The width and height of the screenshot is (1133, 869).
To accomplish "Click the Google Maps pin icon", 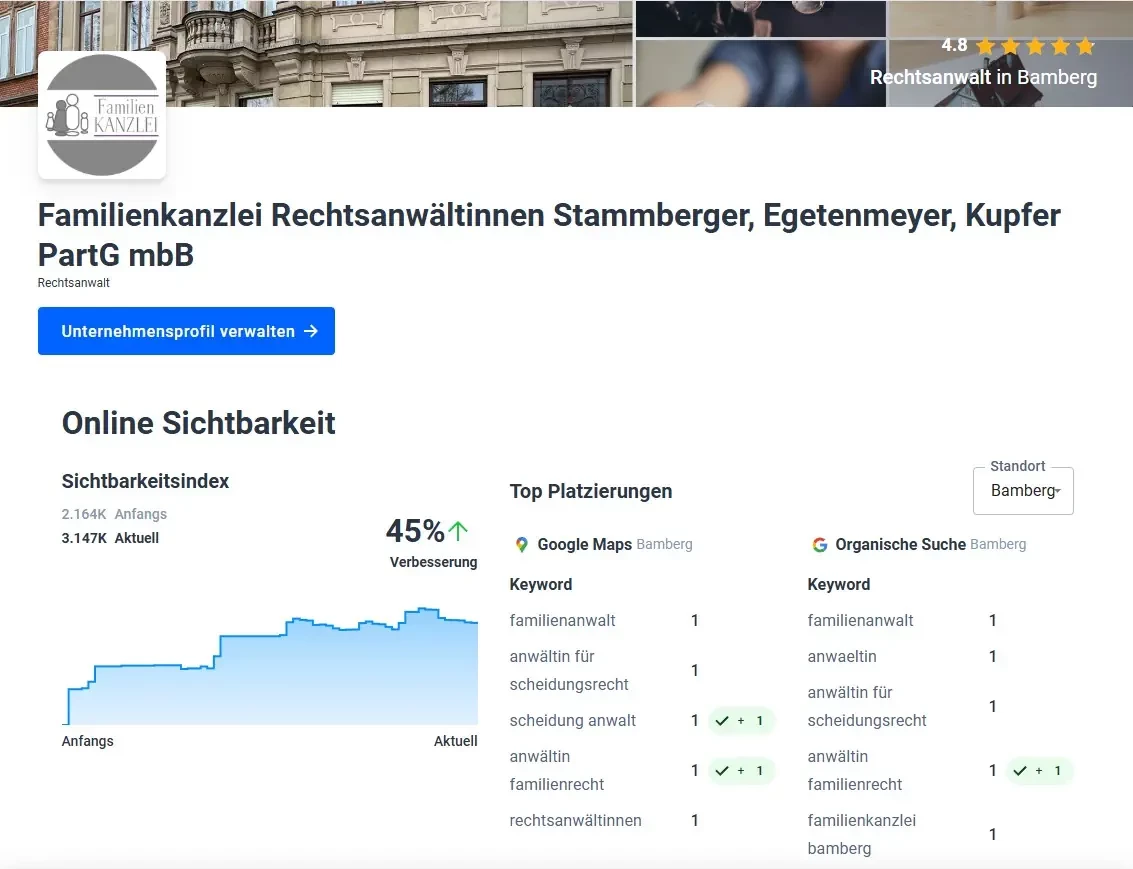I will (x=521, y=545).
